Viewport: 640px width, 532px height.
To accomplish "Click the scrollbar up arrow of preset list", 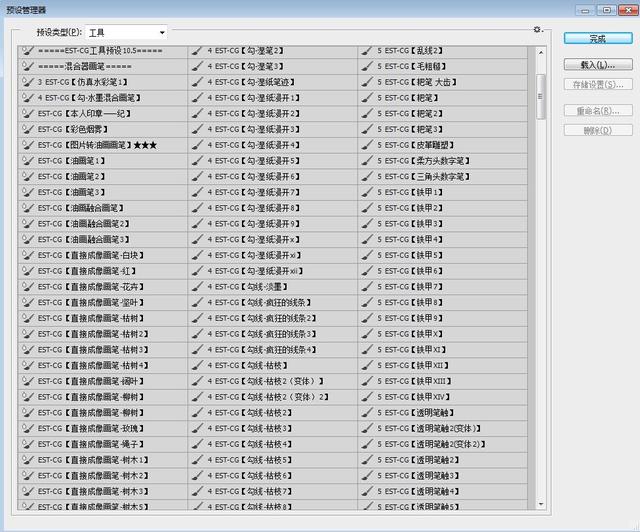I will (541, 52).
